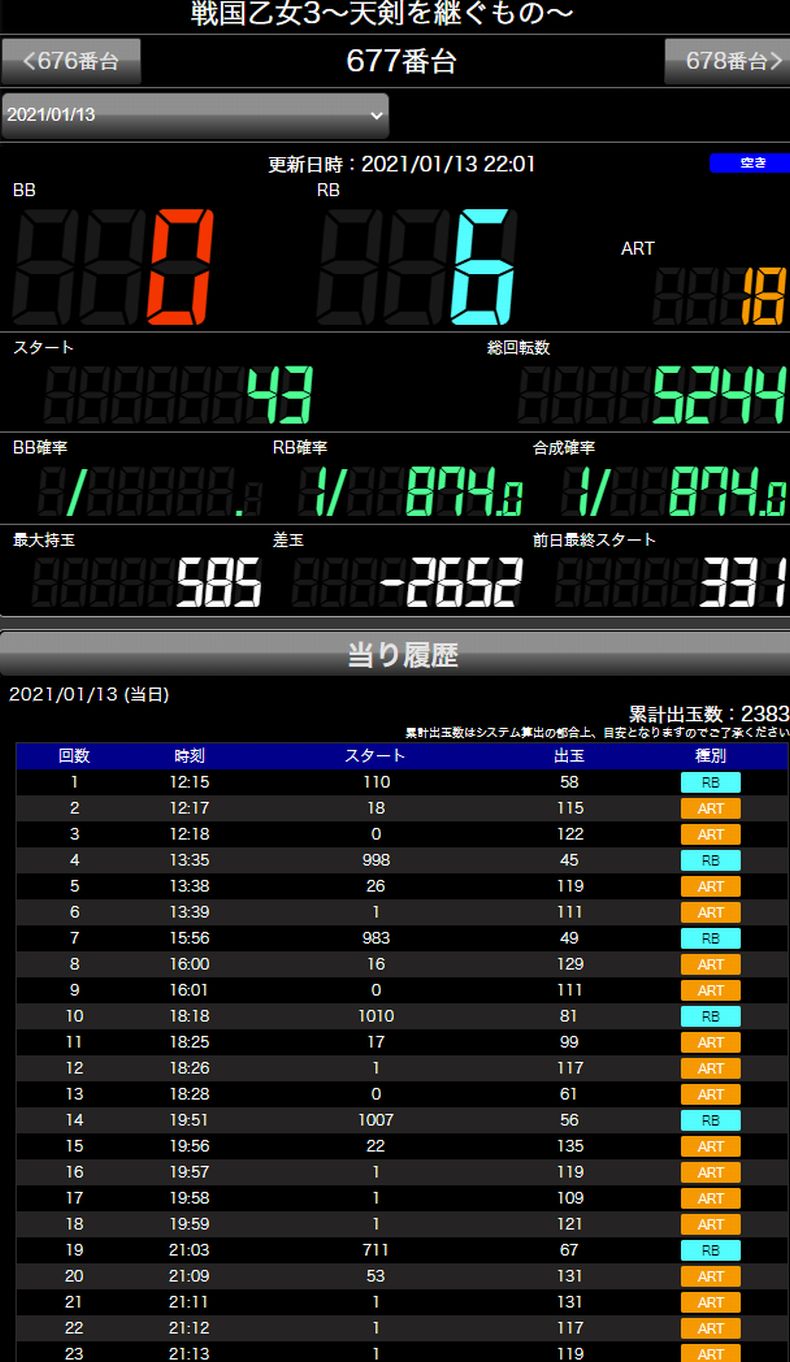Click the 677番台 machine title

tap(402, 61)
